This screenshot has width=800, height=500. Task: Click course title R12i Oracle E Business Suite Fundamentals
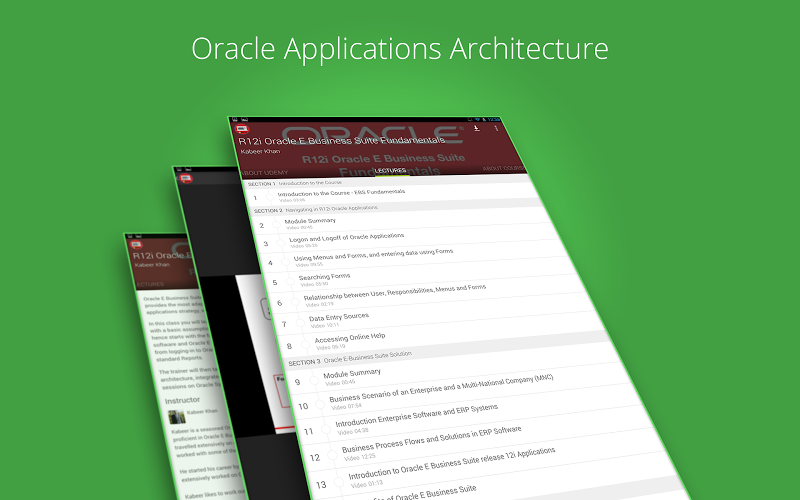coord(341,141)
